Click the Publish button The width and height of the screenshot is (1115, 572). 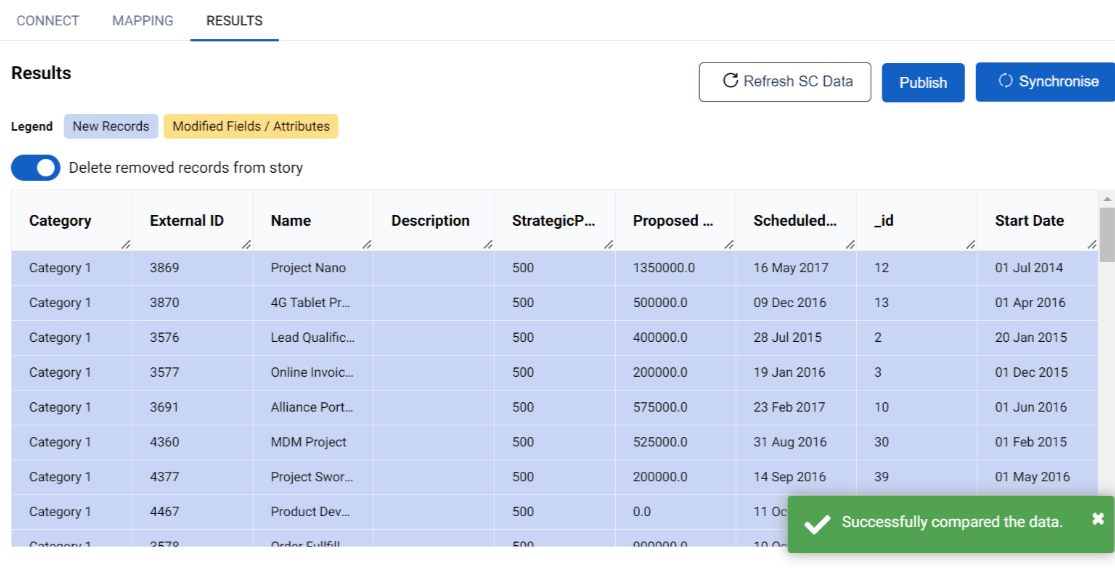point(923,83)
